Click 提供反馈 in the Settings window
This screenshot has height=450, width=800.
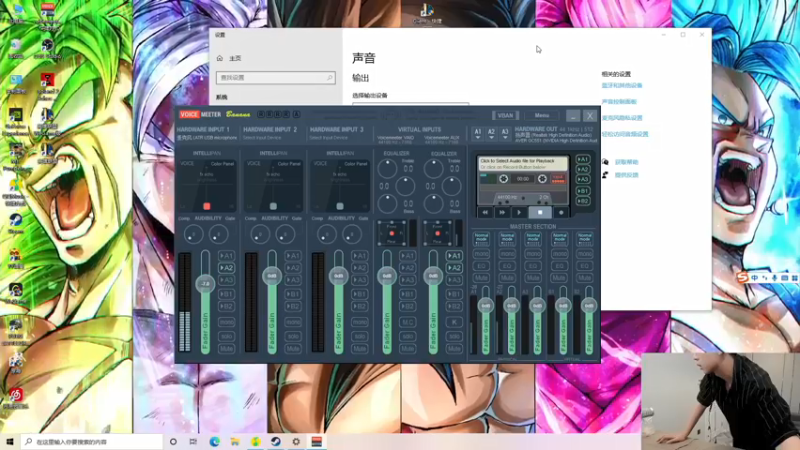[626, 175]
